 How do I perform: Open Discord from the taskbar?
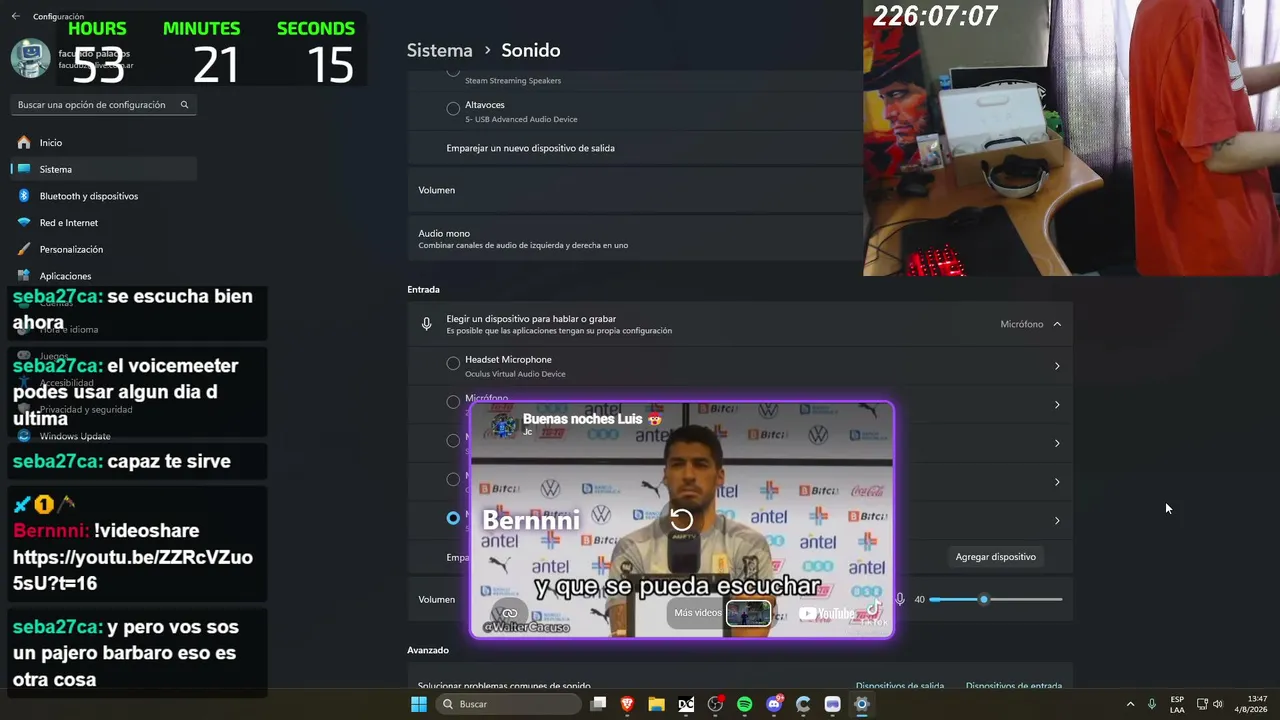tap(774, 704)
